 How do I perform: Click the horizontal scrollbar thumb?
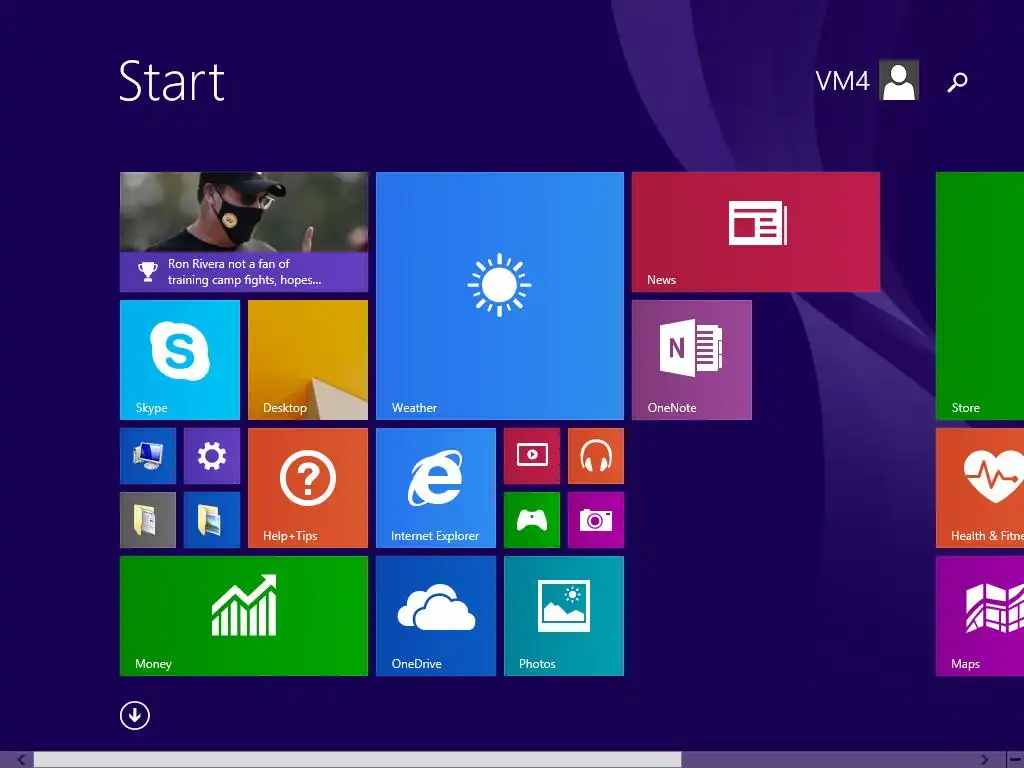pyautogui.click(x=357, y=760)
